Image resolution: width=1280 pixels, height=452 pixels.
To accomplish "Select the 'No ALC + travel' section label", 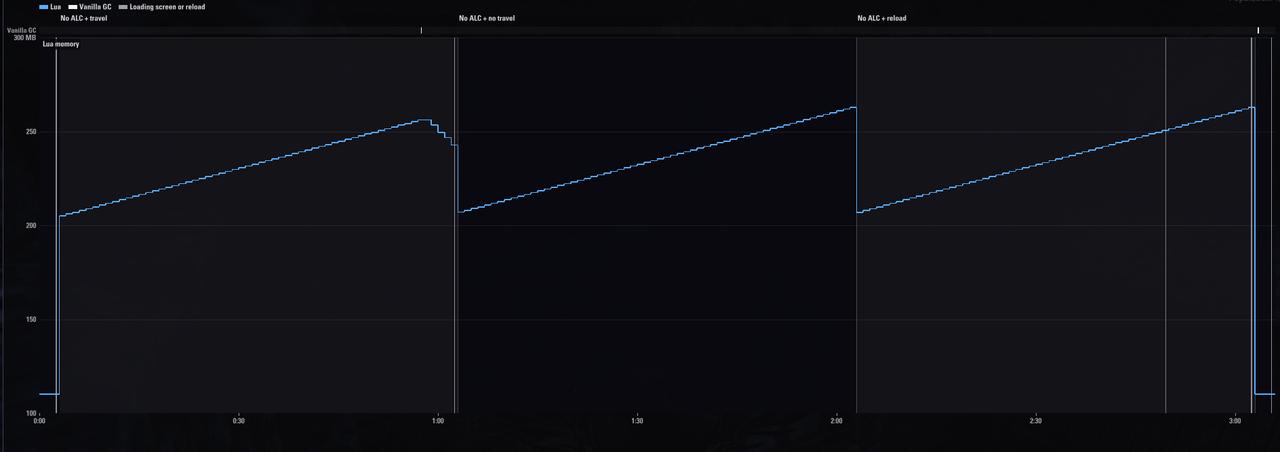I will click(x=84, y=18).
